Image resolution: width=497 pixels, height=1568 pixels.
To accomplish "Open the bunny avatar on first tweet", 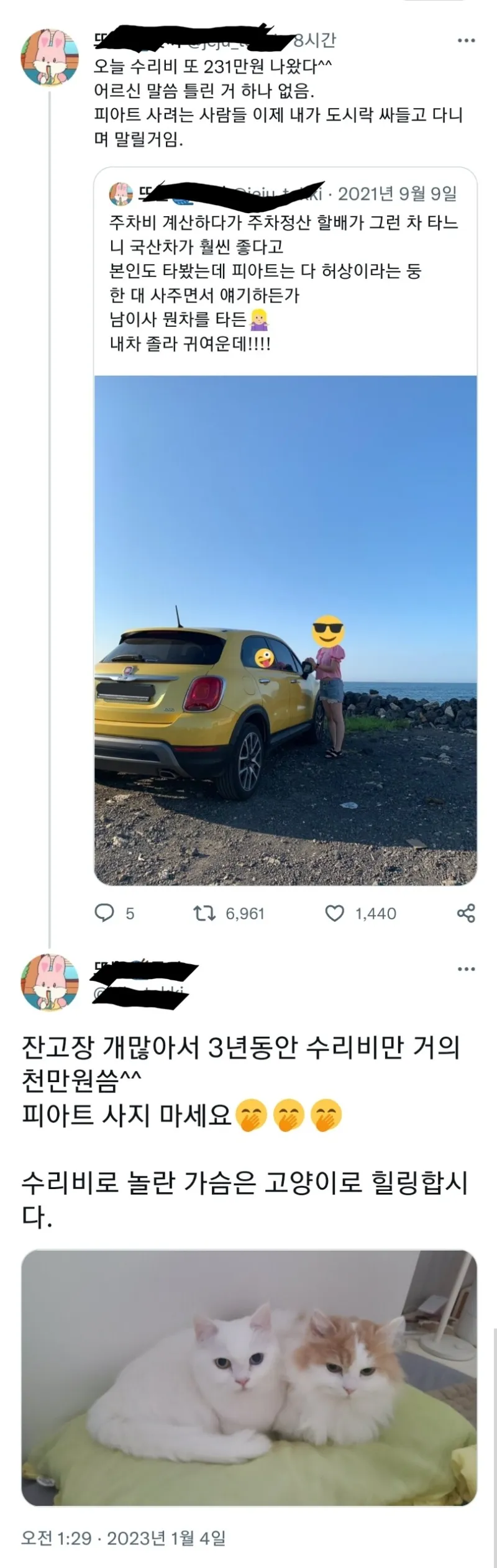I will pyautogui.click(x=50, y=57).
